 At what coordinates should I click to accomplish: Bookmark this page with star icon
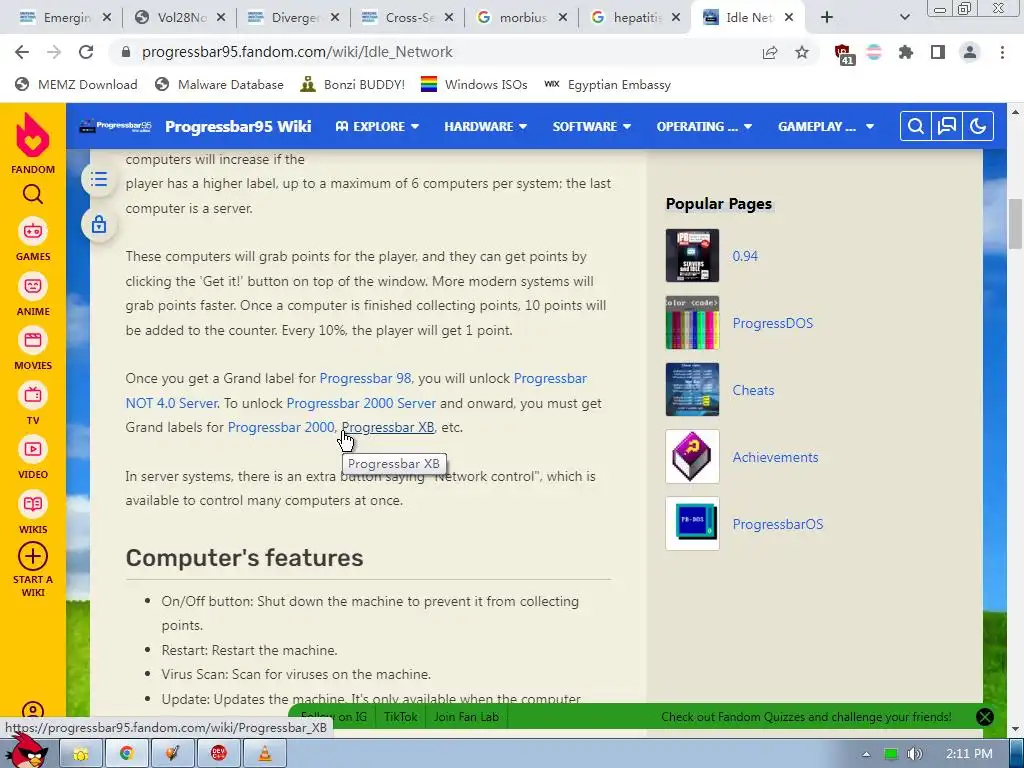(x=802, y=52)
